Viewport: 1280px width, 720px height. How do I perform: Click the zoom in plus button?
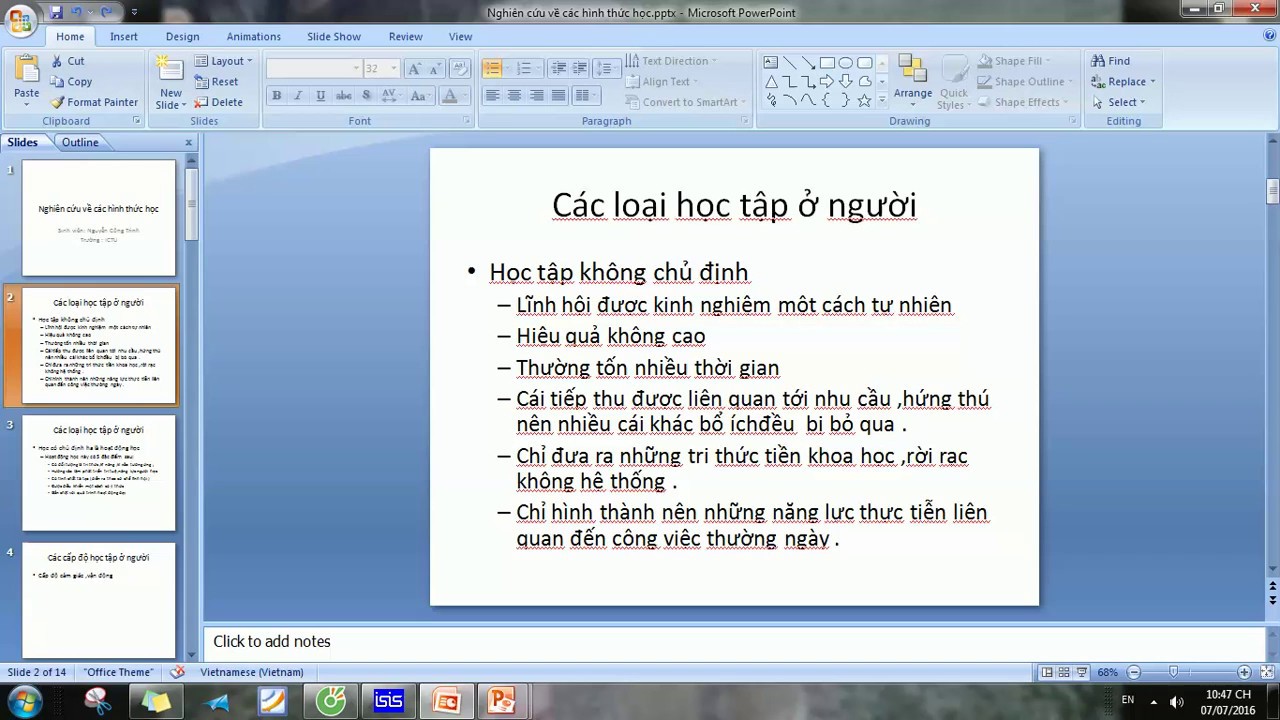click(1244, 672)
